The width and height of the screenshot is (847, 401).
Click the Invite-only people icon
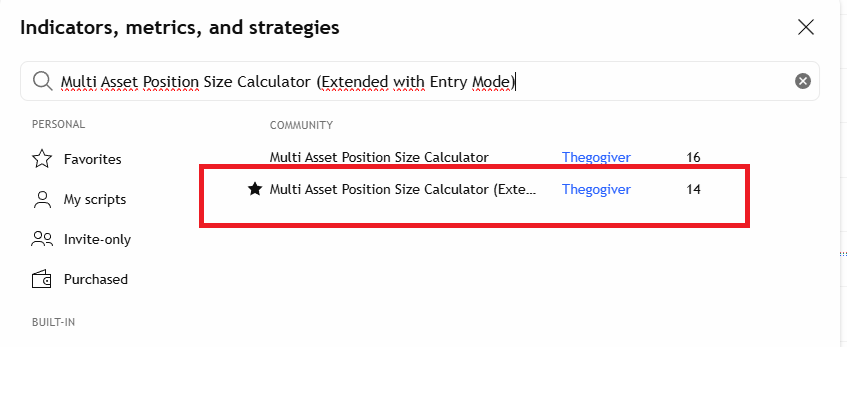click(42, 239)
